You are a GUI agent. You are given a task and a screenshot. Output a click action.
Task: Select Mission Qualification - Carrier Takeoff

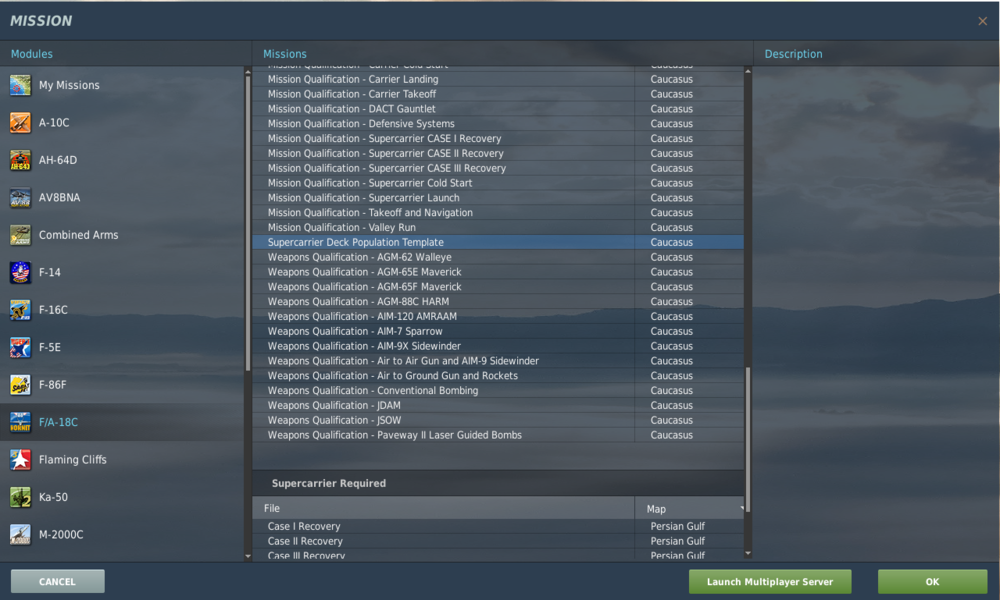[497, 94]
